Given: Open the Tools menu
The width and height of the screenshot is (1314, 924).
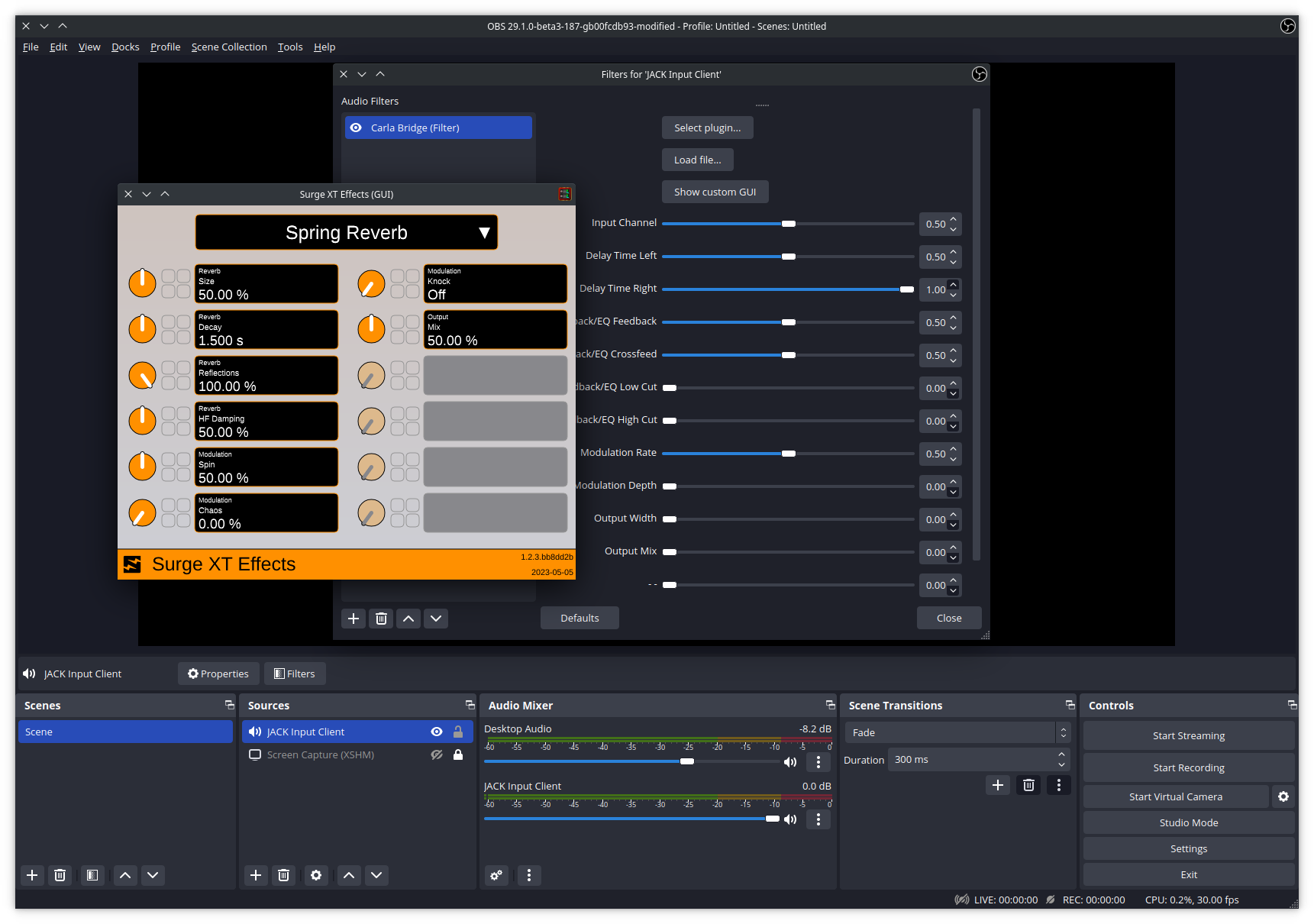Looking at the screenshot, I should tap(289, 47).
